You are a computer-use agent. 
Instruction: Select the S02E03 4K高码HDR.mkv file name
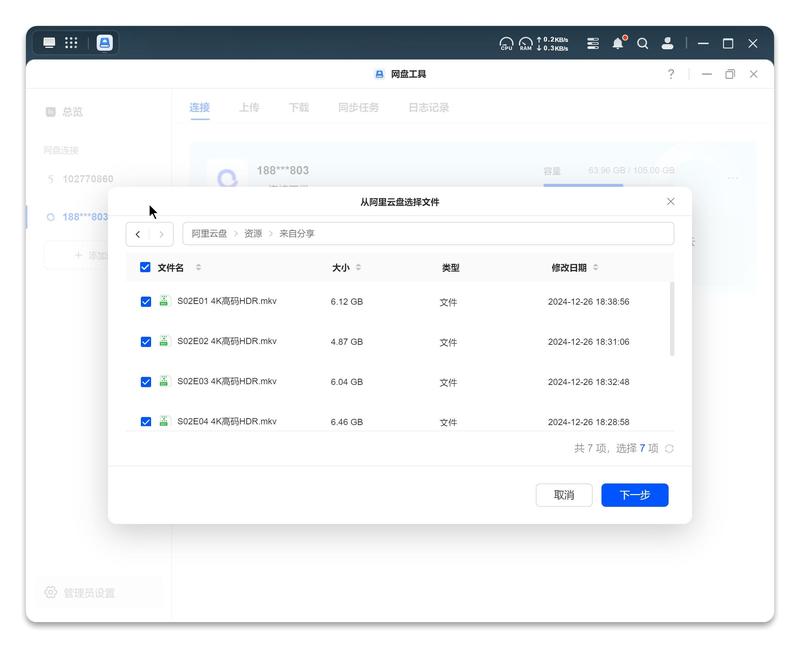(227, 381)
